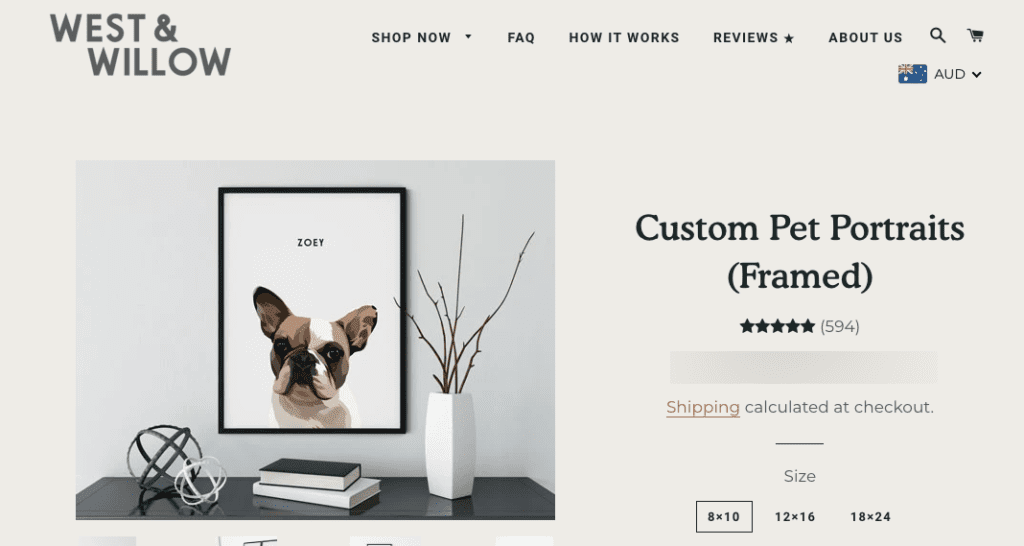The image size is (1024, 546).
Task: Open the About Us page
Action: (865, 38)
